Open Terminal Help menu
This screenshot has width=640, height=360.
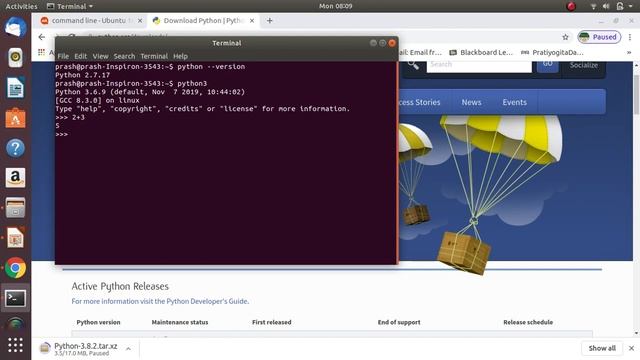click(180, 56)
